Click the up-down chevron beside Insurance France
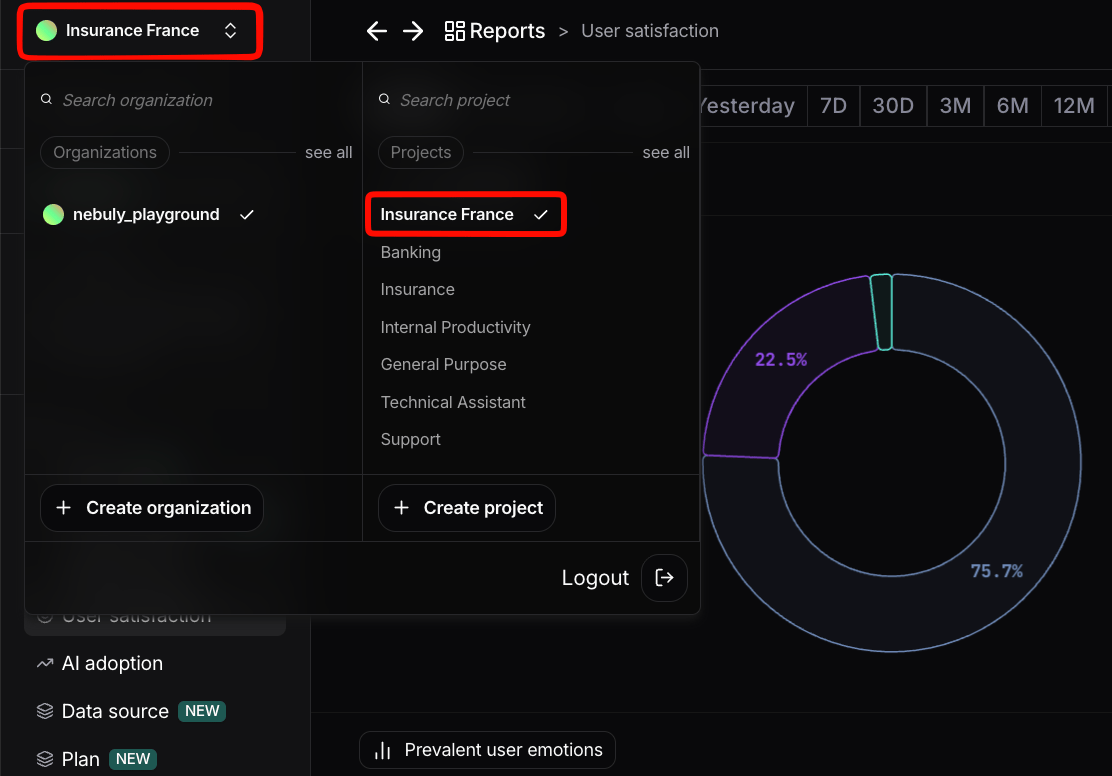 [230, 31]
